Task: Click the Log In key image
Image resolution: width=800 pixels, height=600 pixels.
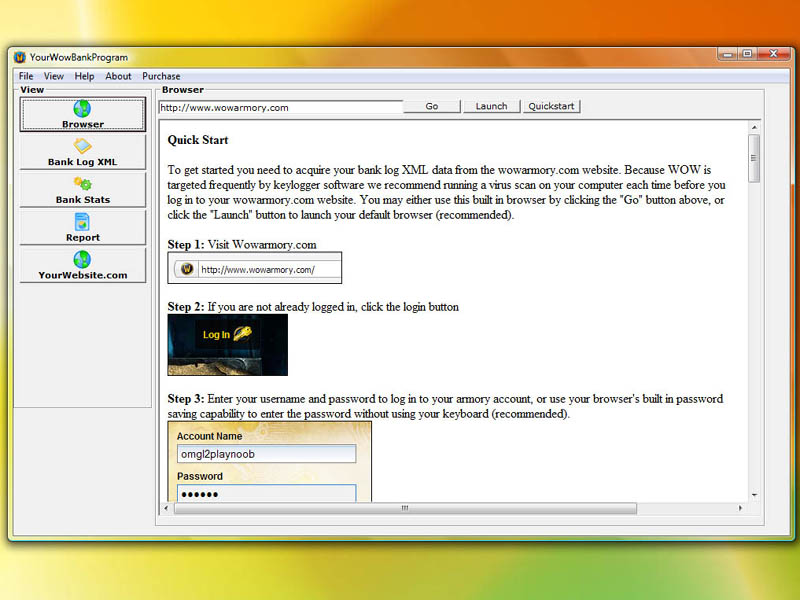Action: click(x=228, y=345)
